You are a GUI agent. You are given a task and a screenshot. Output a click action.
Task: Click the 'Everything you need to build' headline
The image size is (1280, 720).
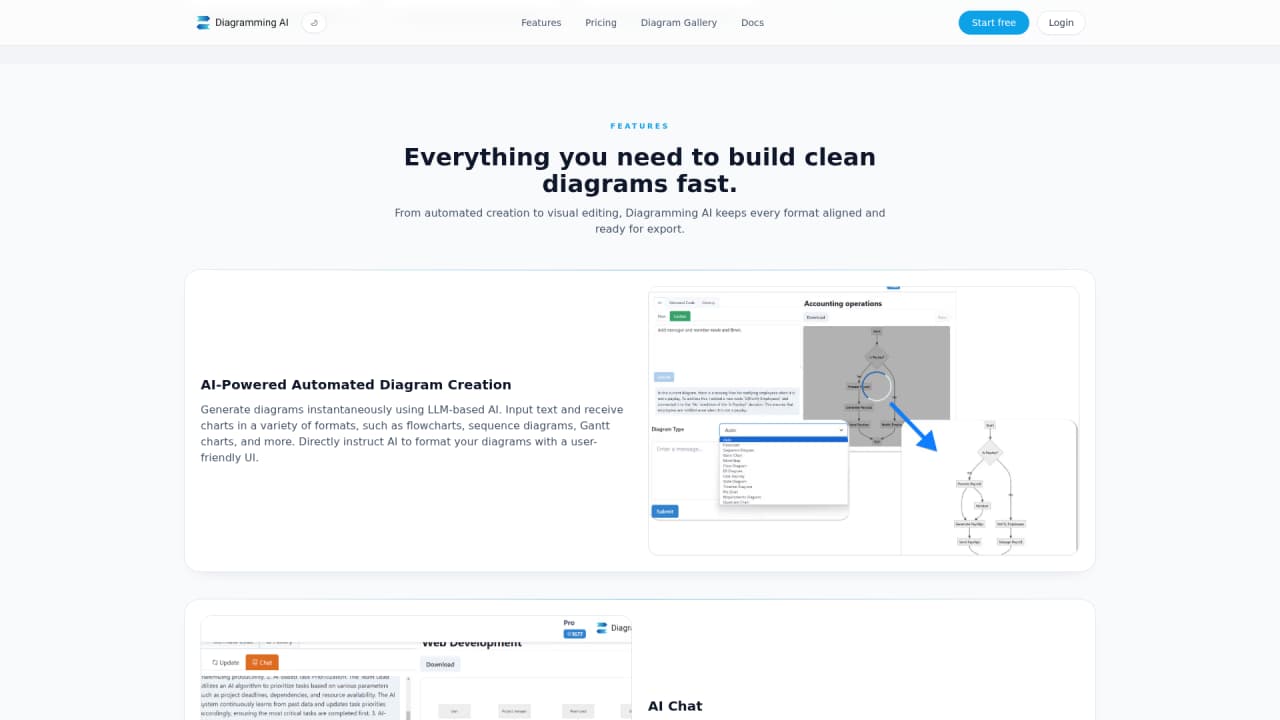(640, 170)
